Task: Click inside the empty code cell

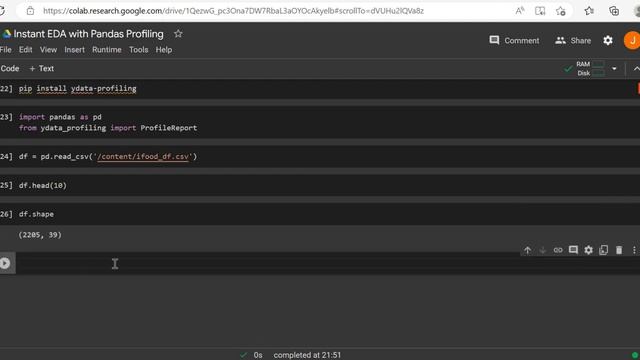Action: click(328, 263)
